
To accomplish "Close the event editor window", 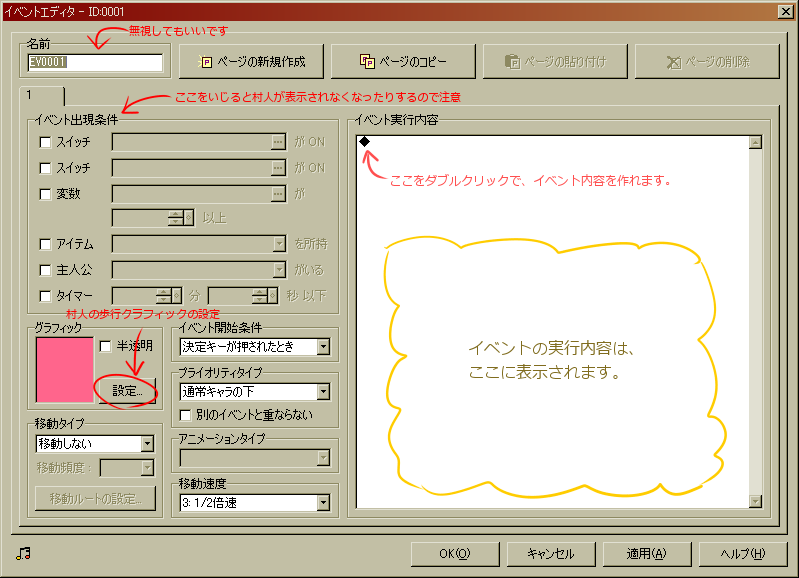I will coord(785,11).
